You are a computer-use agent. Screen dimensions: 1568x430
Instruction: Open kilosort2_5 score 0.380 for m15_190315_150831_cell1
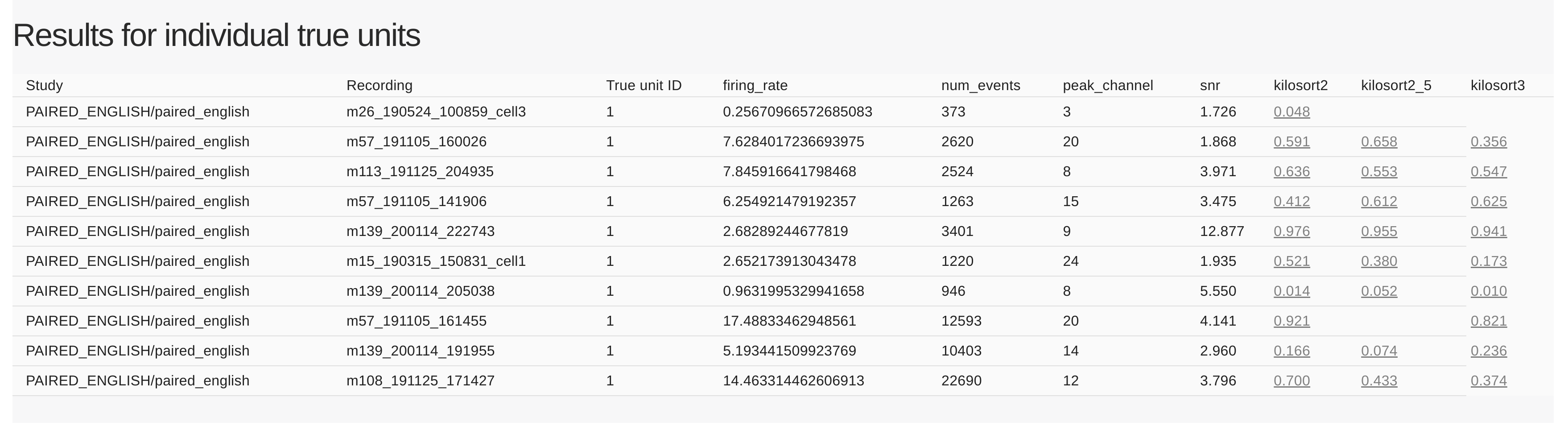tap(1379, 260)
